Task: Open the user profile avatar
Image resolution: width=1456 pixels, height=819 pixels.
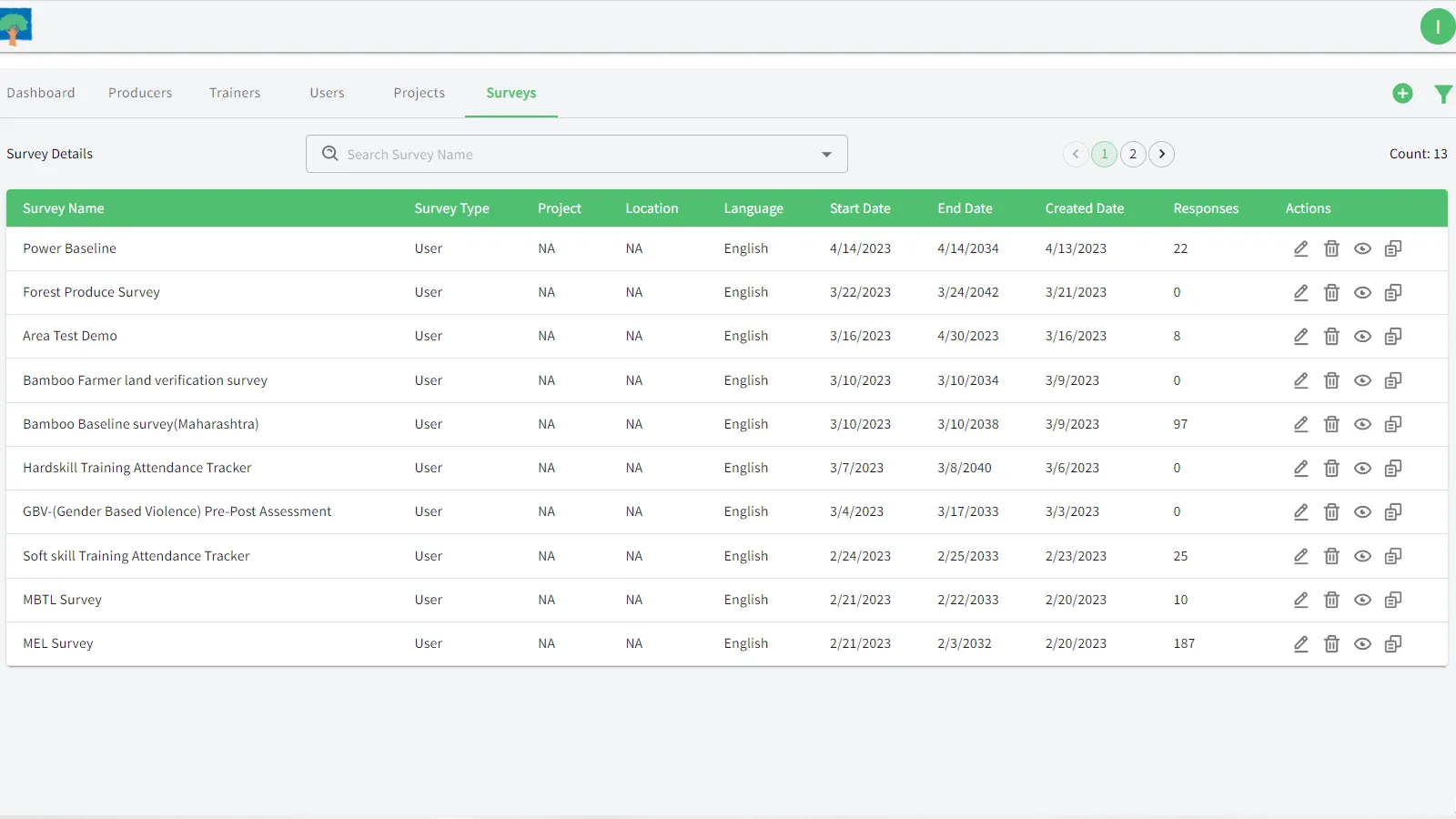Action: click(1438, 26)
